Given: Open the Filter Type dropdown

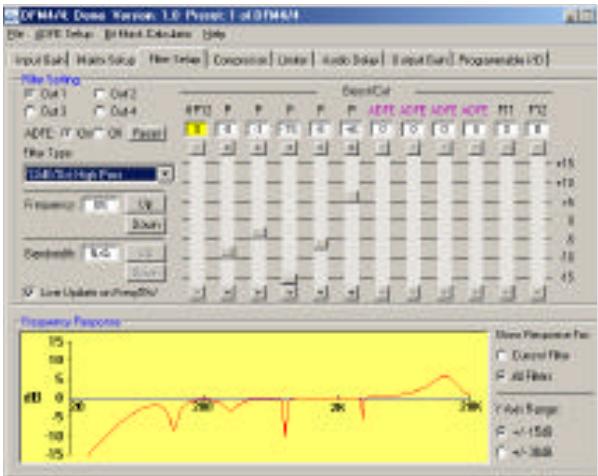Looking at the screenshot, I should (166, 174).
